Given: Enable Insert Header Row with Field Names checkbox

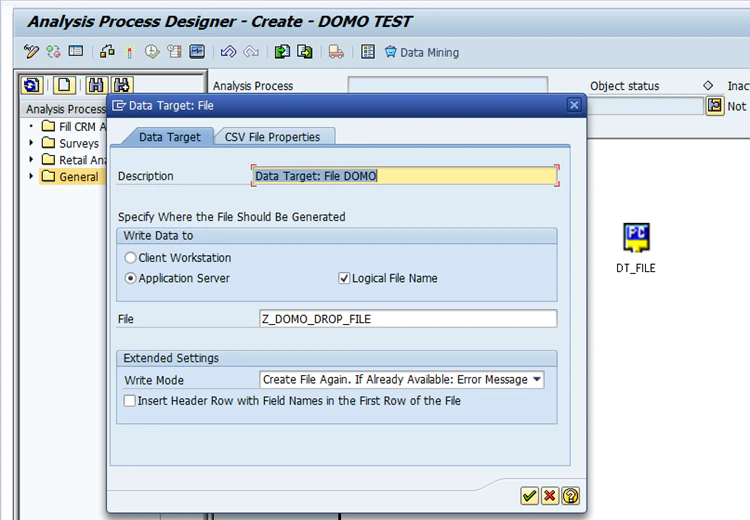Looking at the screenshot, I should click(130, 401).
